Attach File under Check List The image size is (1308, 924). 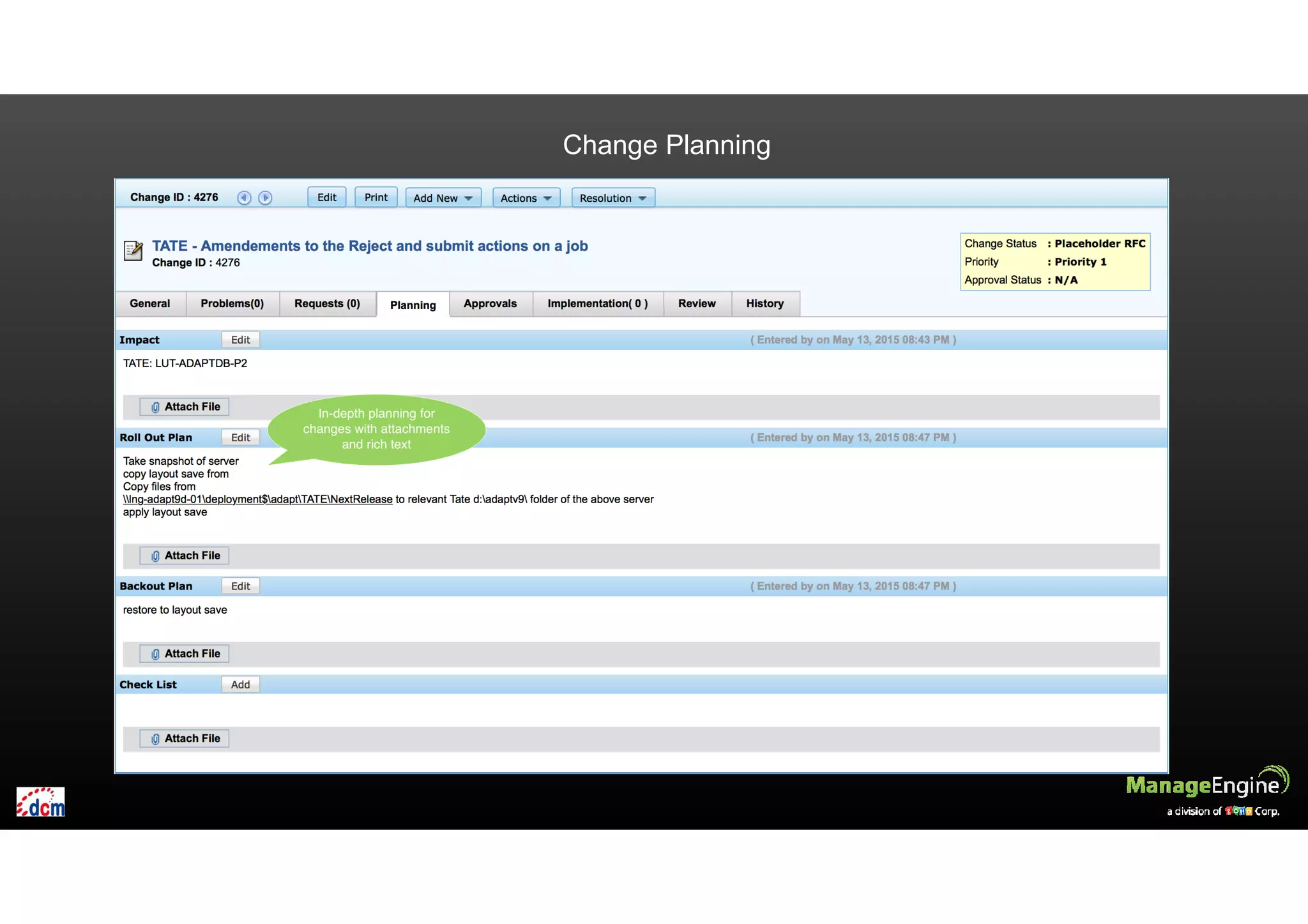185,739
